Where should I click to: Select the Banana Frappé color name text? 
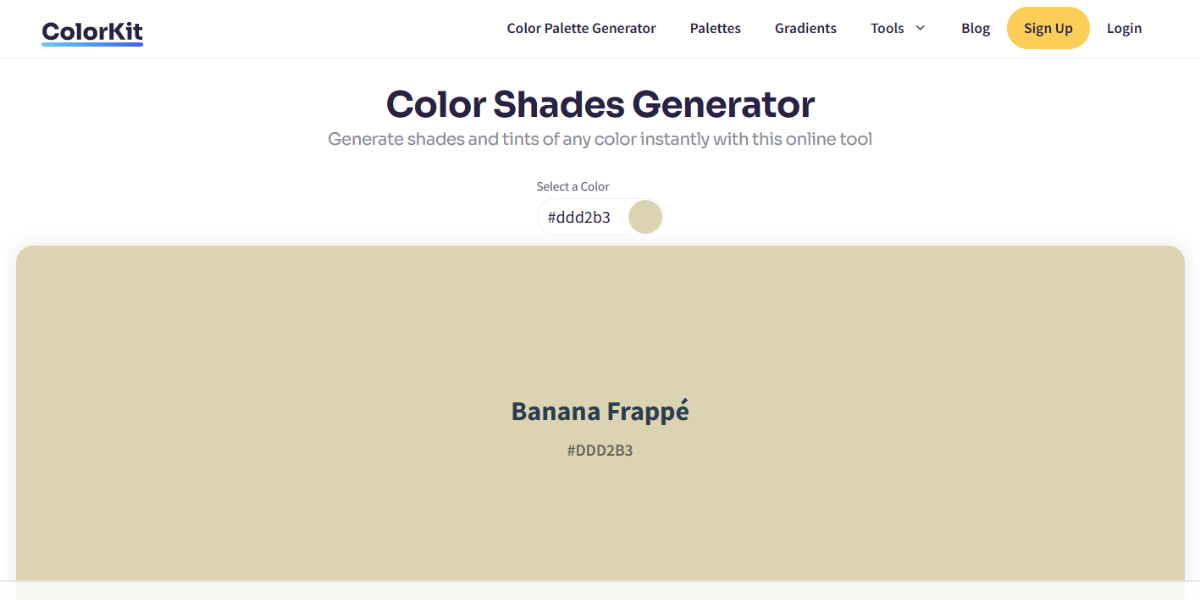click(600, 410)
